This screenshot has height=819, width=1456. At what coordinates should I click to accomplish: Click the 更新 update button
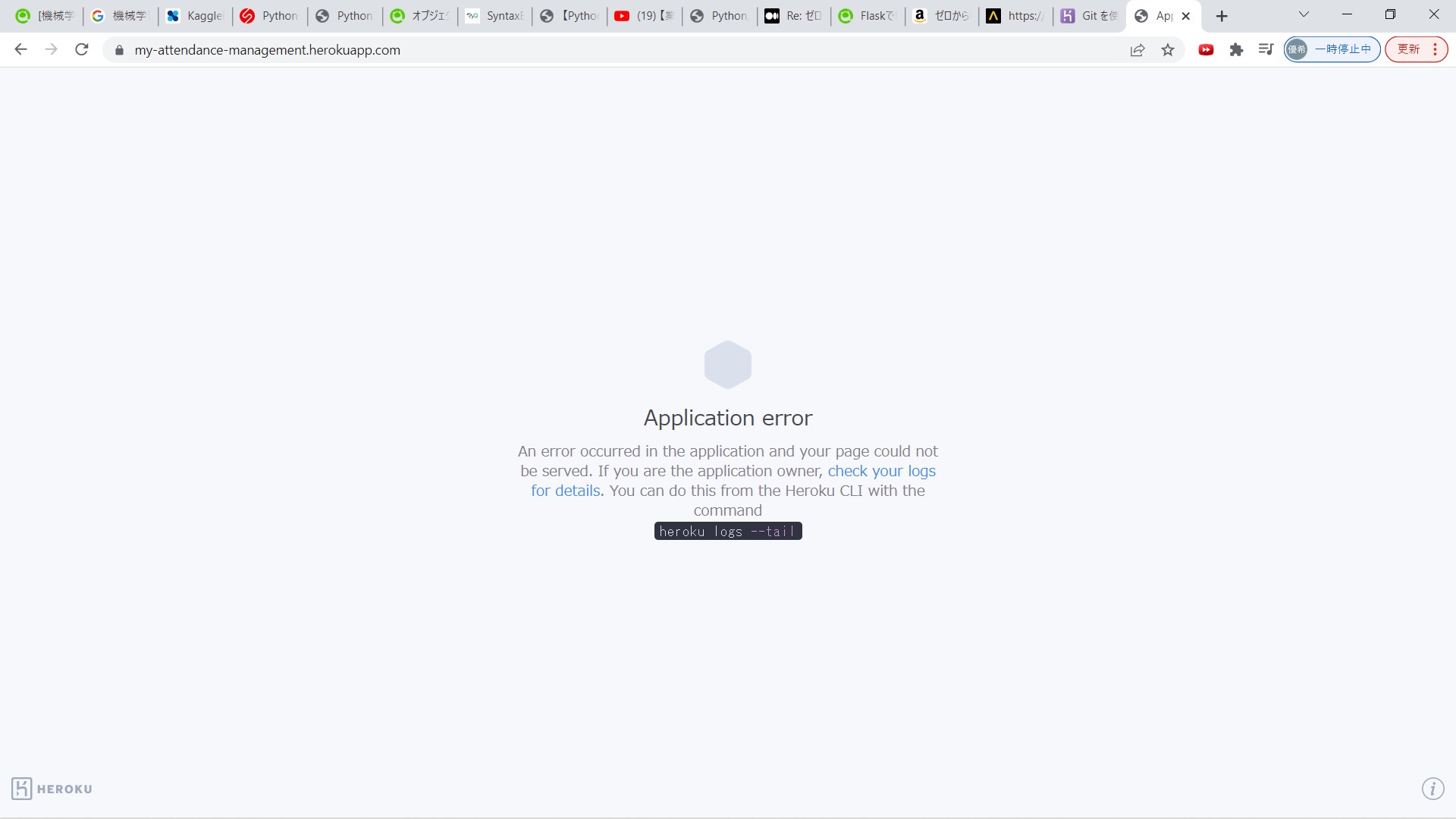(x=1409, y=49)
